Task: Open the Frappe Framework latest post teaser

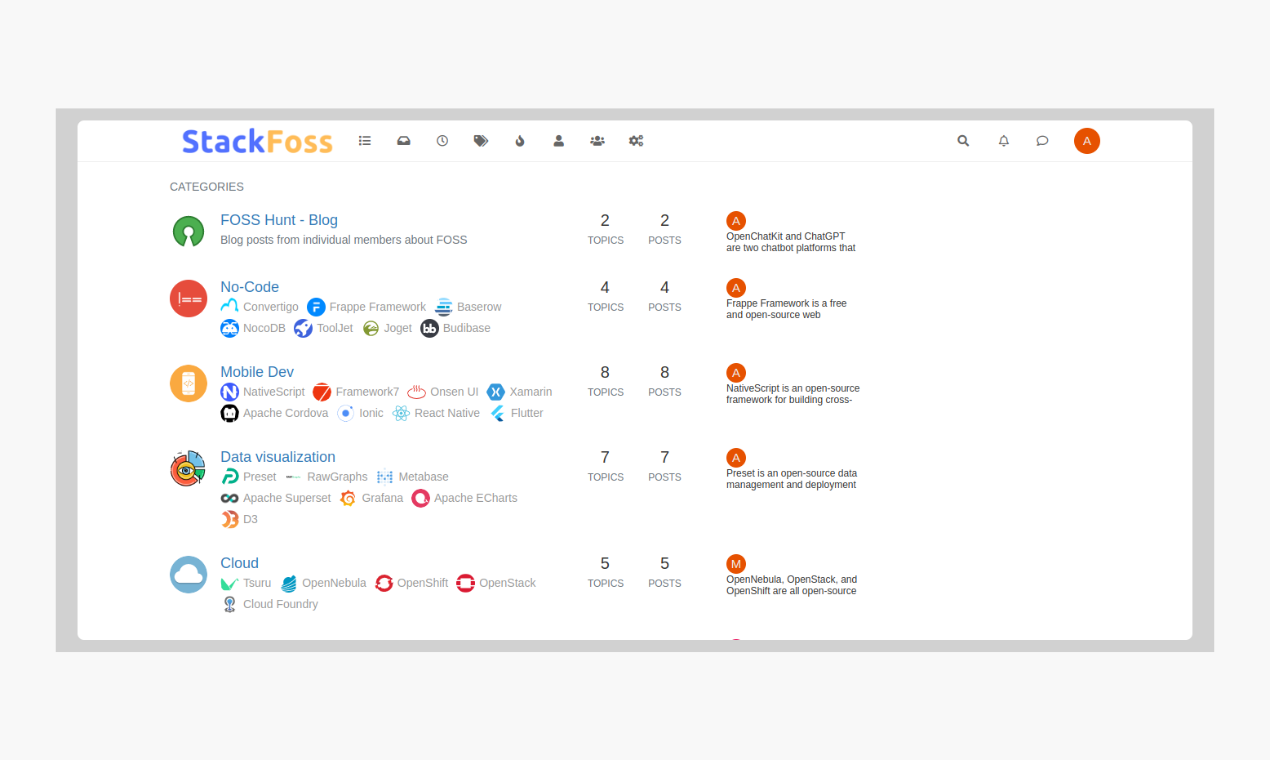Action: (x=787, y=309)
